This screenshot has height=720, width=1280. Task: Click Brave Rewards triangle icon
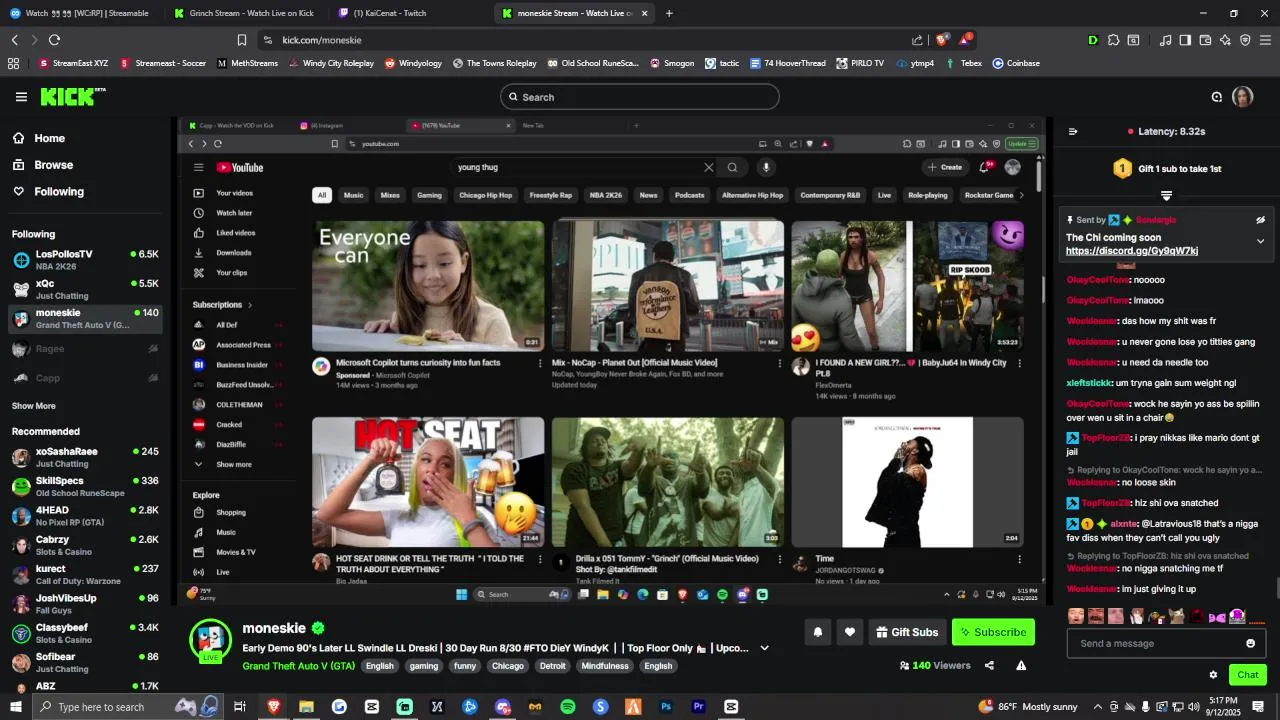[965, 40]
